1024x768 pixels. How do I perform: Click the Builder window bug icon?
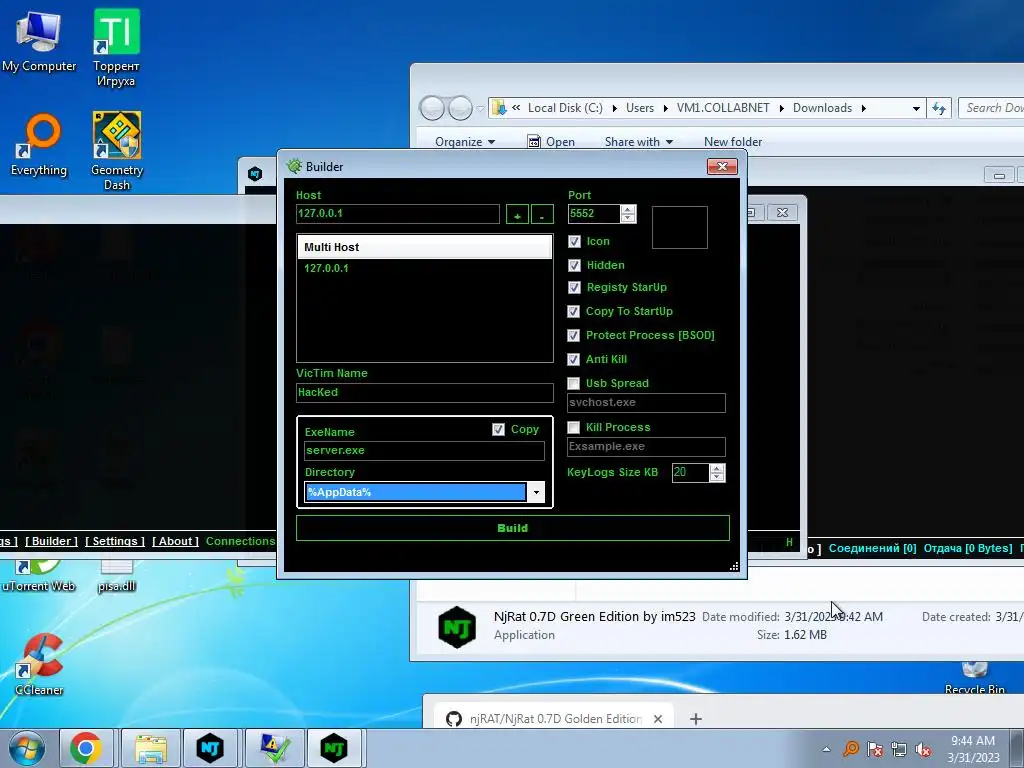[295, 167]
